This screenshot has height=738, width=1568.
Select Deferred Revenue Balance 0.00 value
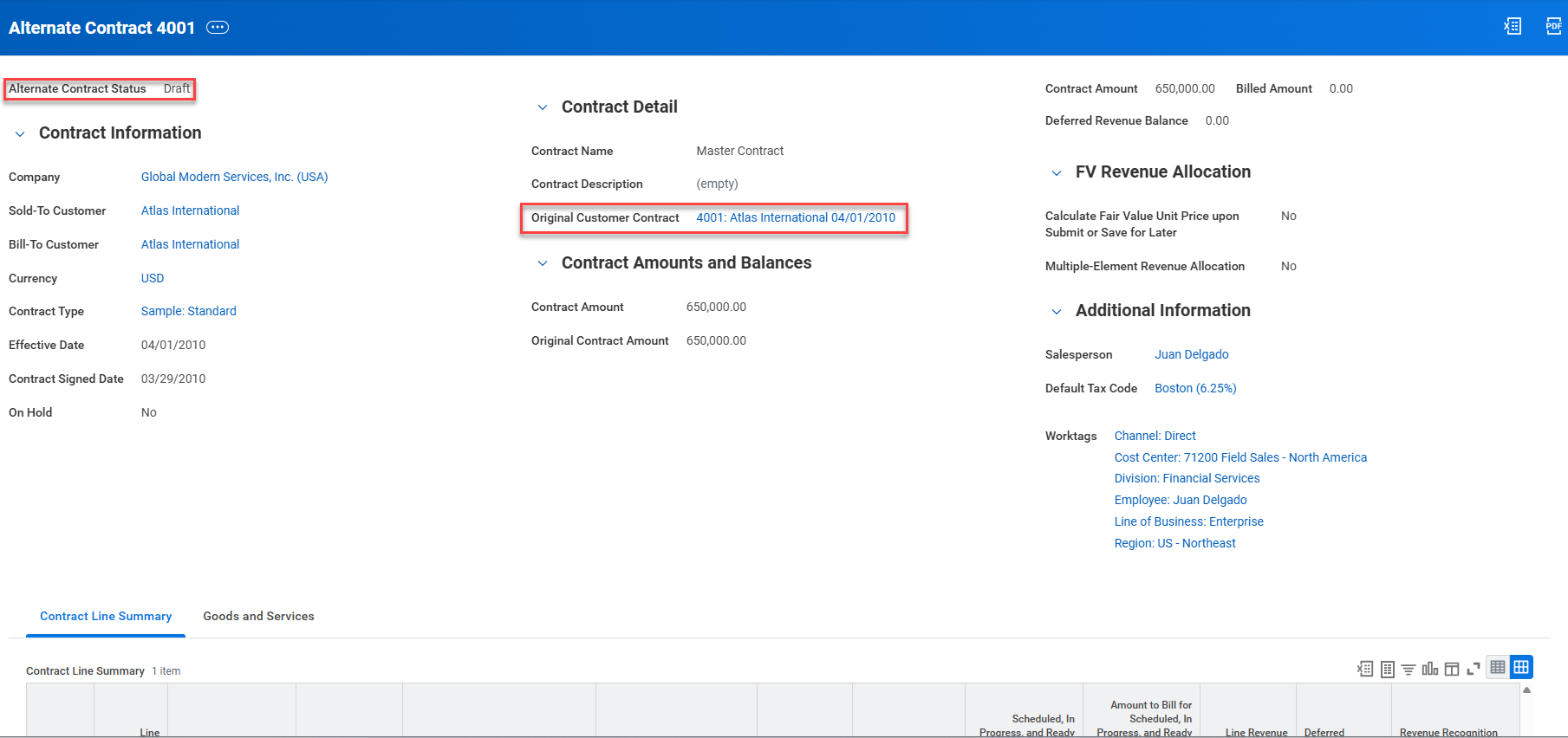1217,120
